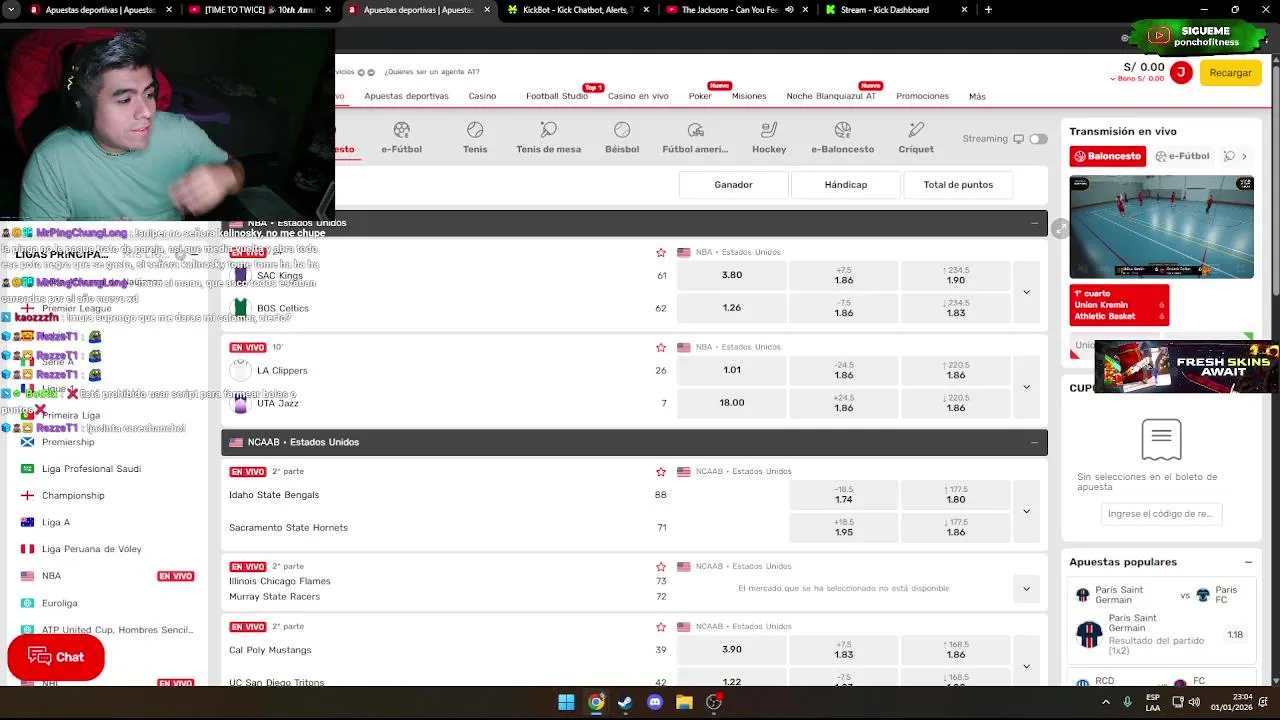Bet on SAC Kings at 3.80
Image resolution: width=1280 pixels, height=720 pixels.
[x=732, y=275]
